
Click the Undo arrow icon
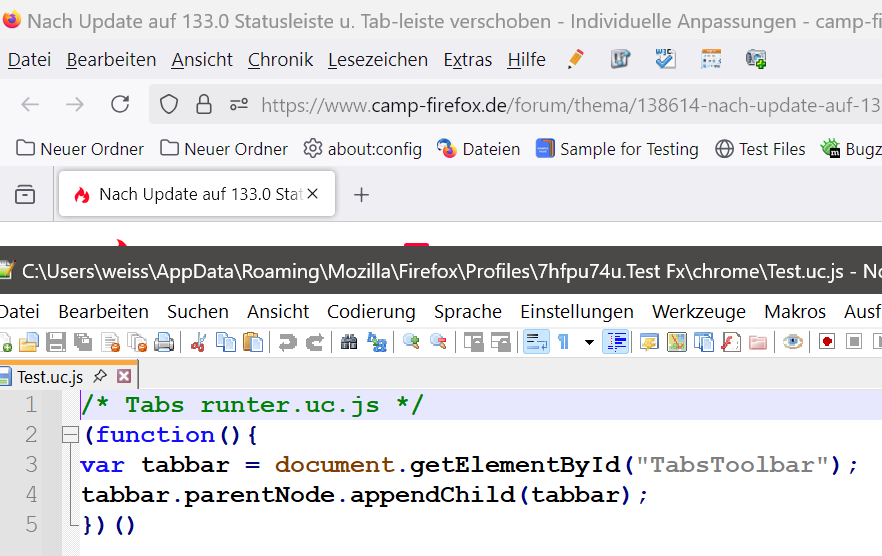288,342
